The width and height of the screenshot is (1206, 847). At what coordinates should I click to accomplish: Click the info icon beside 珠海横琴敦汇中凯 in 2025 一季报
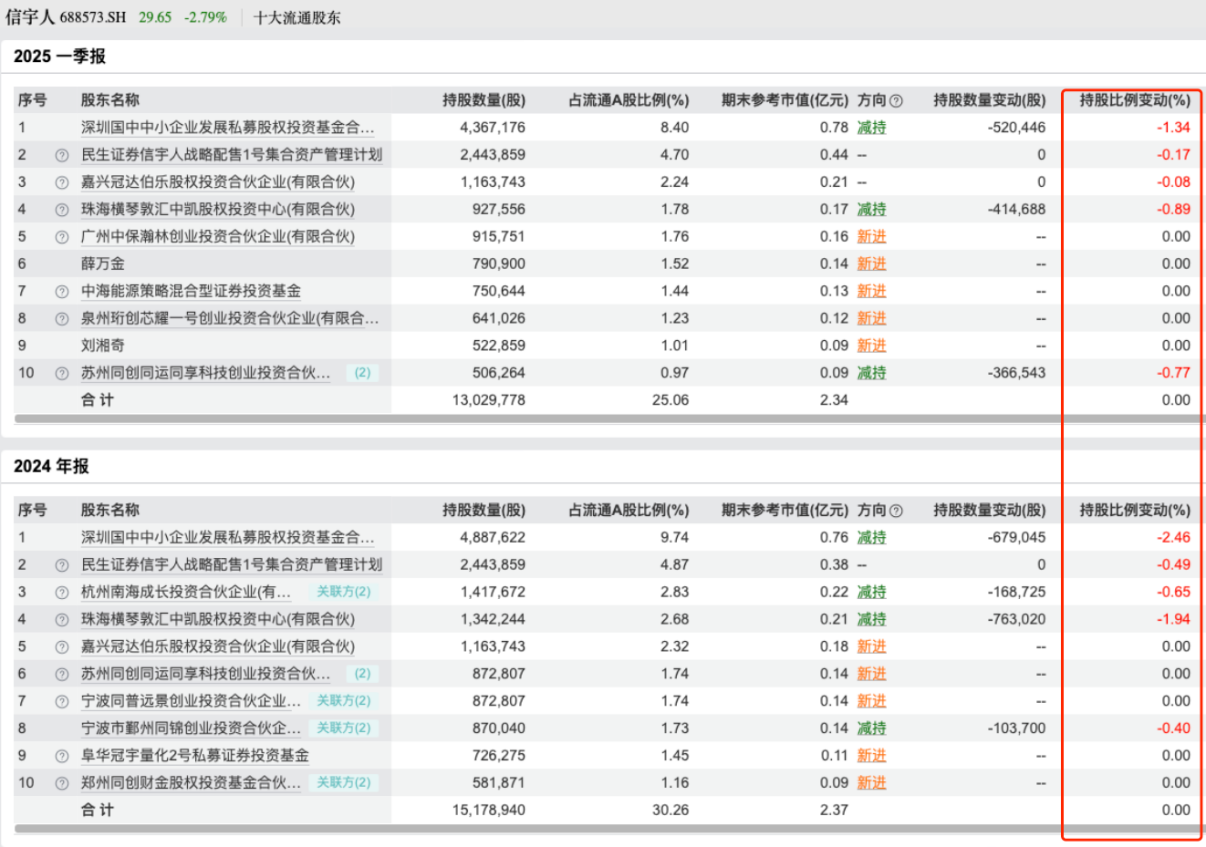(x=62, y=210)
